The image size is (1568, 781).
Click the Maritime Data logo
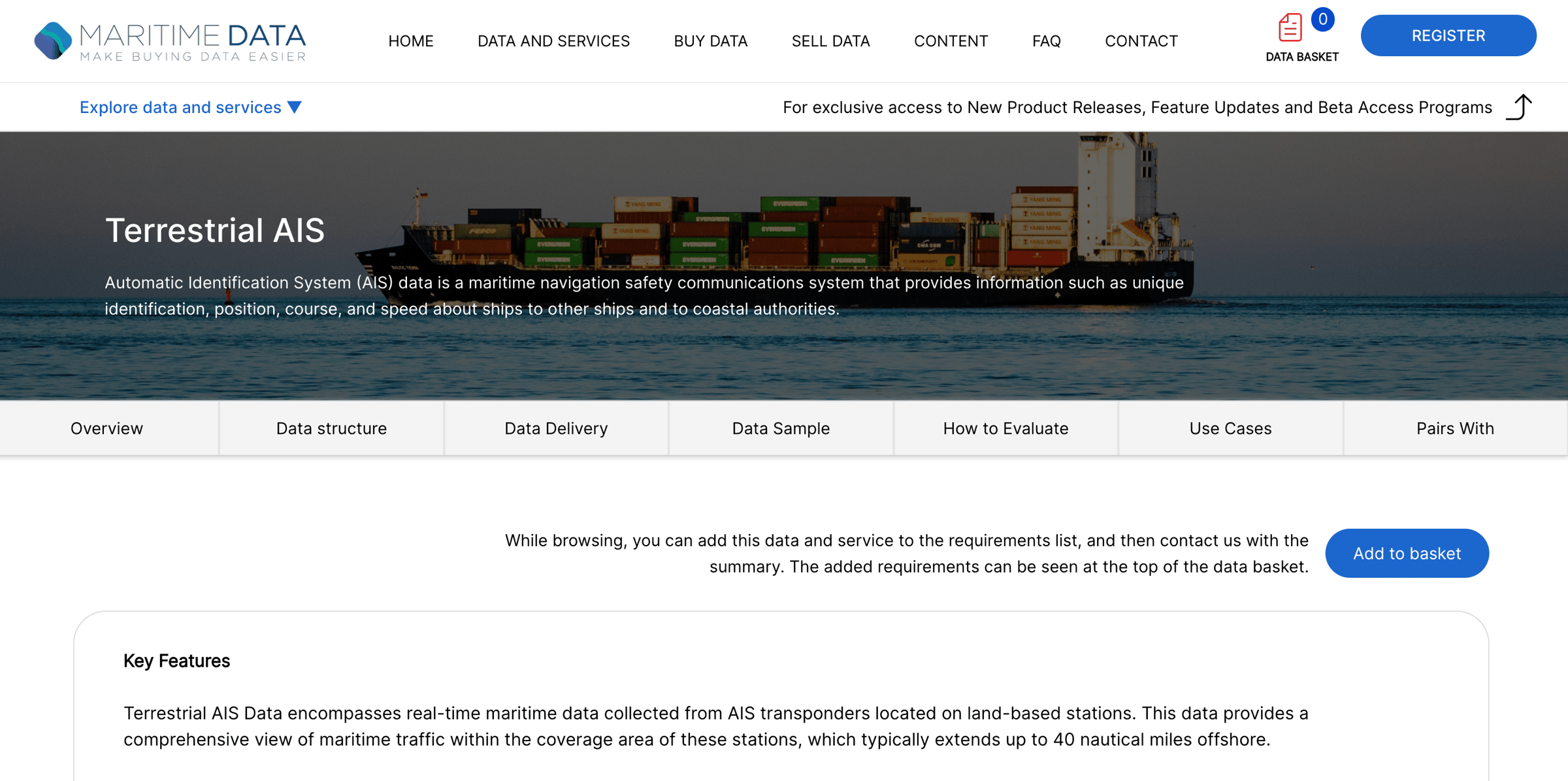[170, 41]
